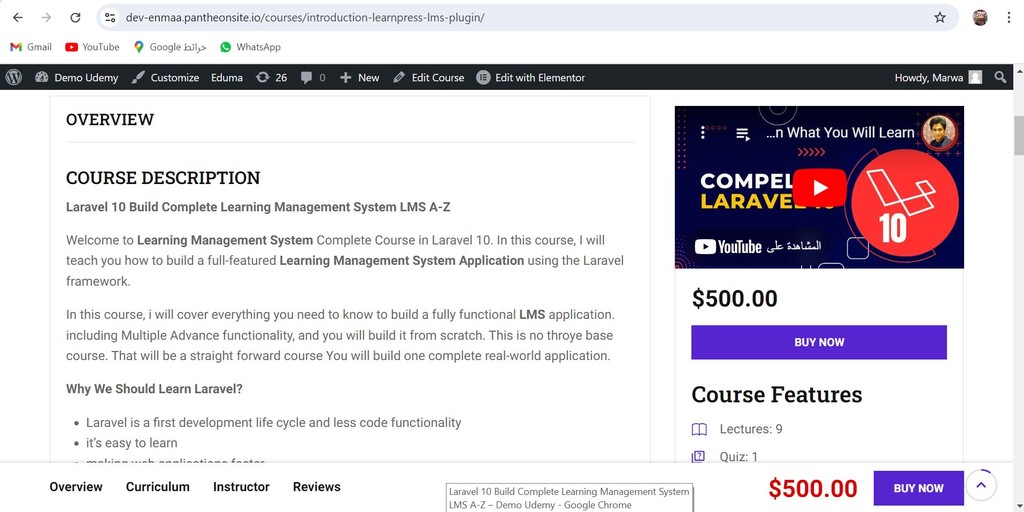Click the video channel avatar

point(940,132)
